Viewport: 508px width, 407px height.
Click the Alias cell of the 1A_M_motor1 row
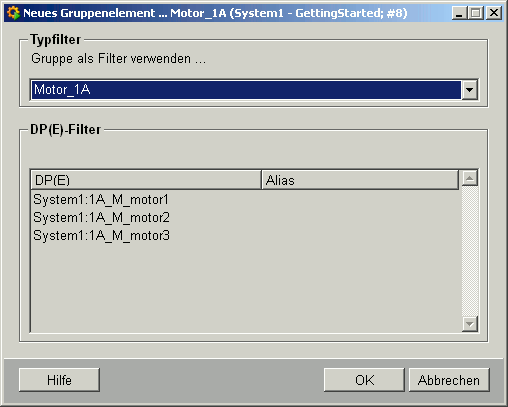point(360,200)
